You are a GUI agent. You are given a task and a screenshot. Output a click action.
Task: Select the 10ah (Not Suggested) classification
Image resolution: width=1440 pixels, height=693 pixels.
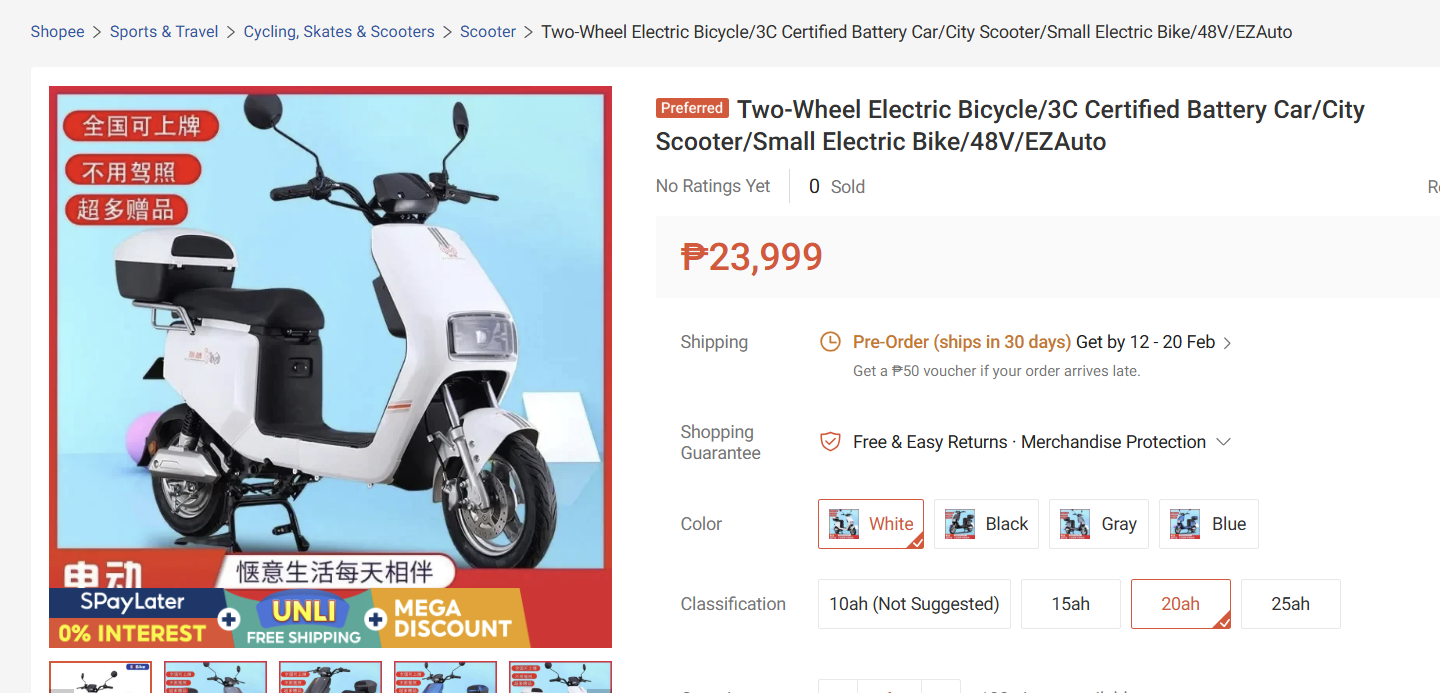tap(914, 604)
